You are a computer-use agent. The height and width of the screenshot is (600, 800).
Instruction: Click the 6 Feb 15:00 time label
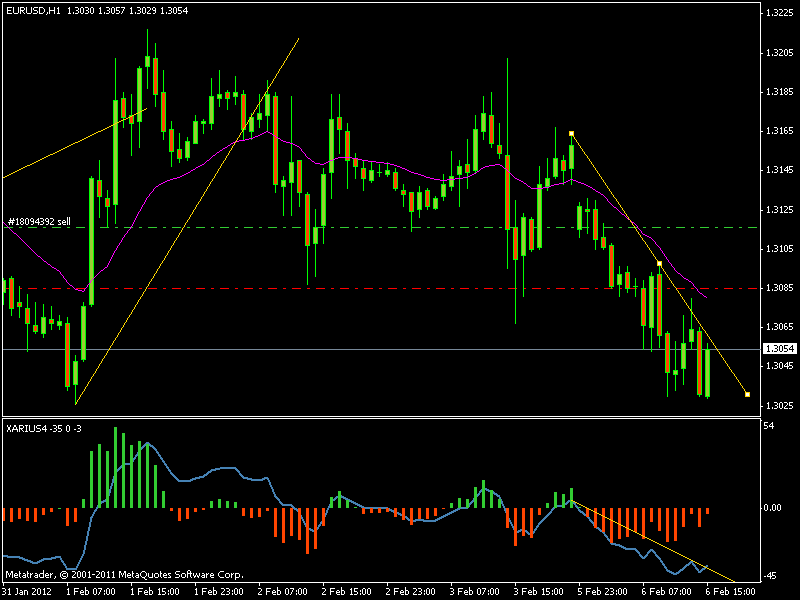point(730,591)
